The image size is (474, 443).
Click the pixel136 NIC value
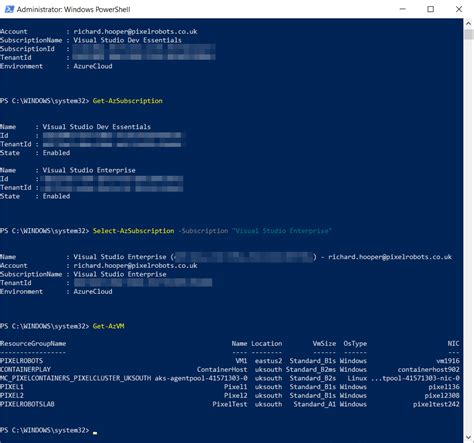[444, 387]
